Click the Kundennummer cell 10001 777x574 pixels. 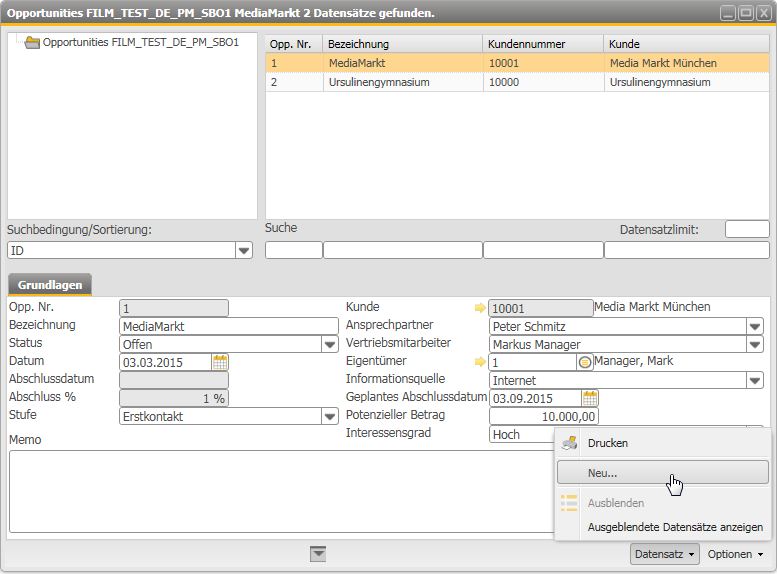point(544,63)
